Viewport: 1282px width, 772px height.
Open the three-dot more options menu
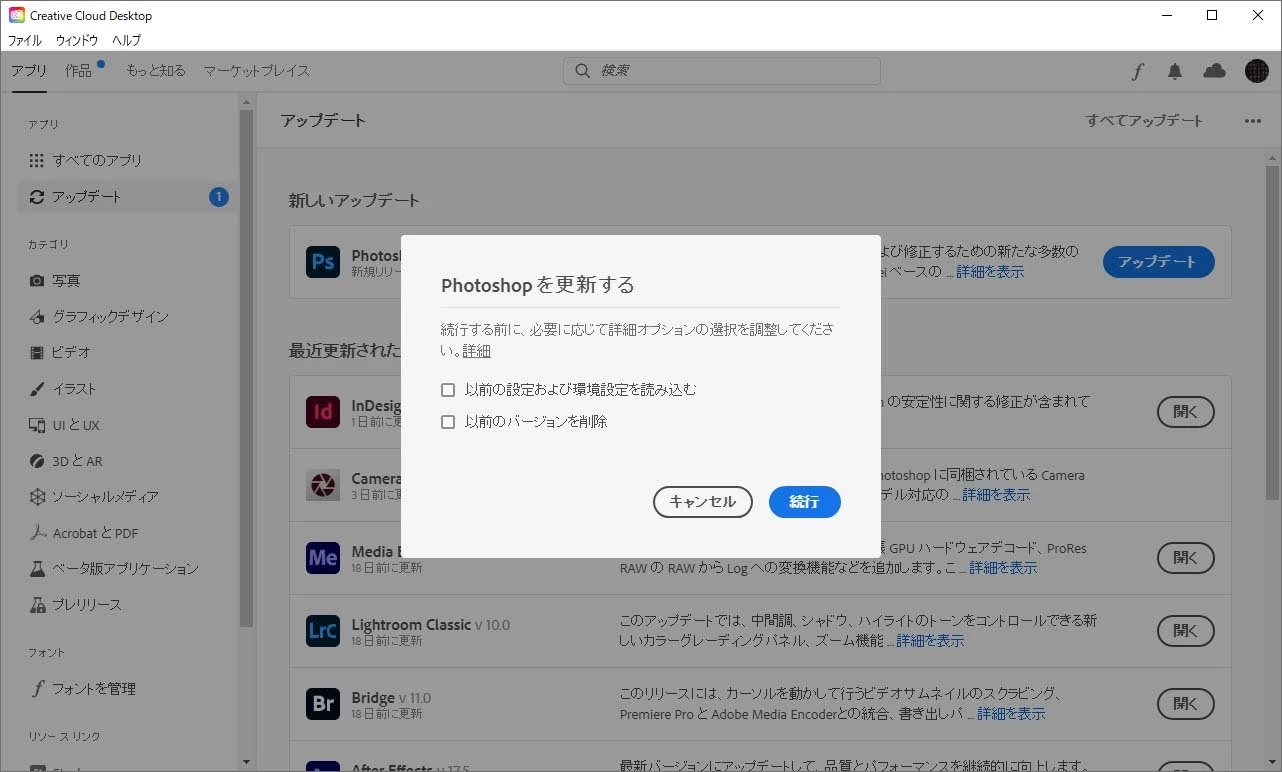[1253, 121]
